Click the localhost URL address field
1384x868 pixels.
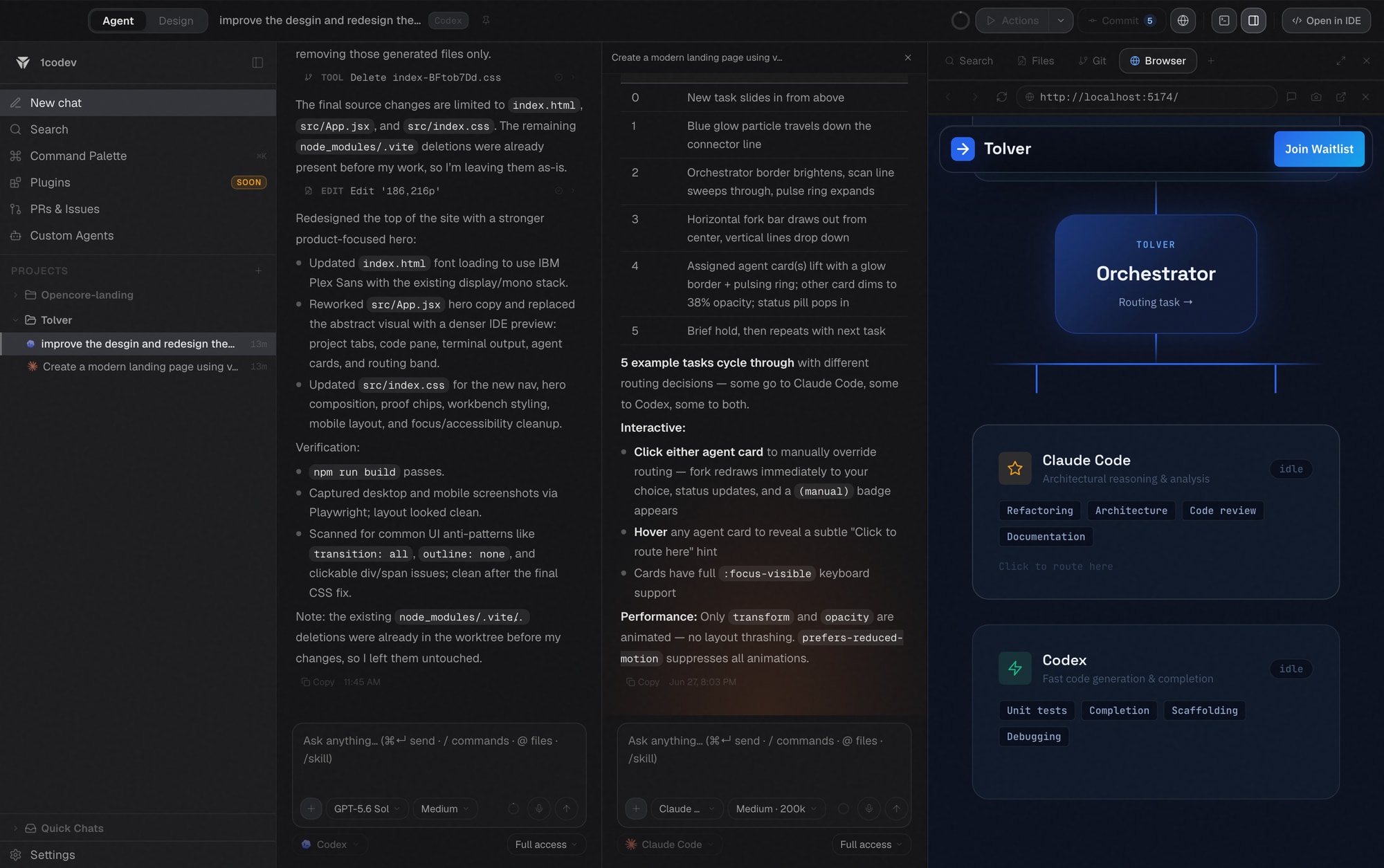1147,98
